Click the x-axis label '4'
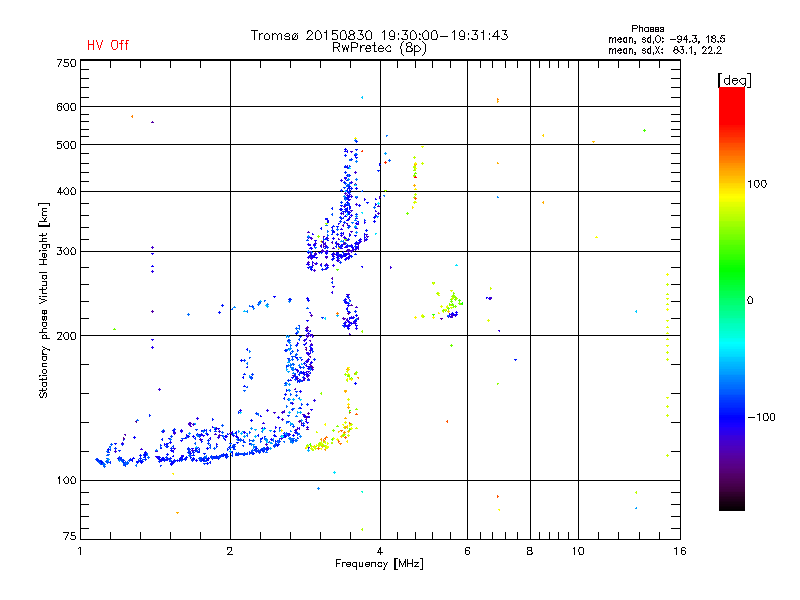This screenshot has width=800, height=600. [380, 551]
